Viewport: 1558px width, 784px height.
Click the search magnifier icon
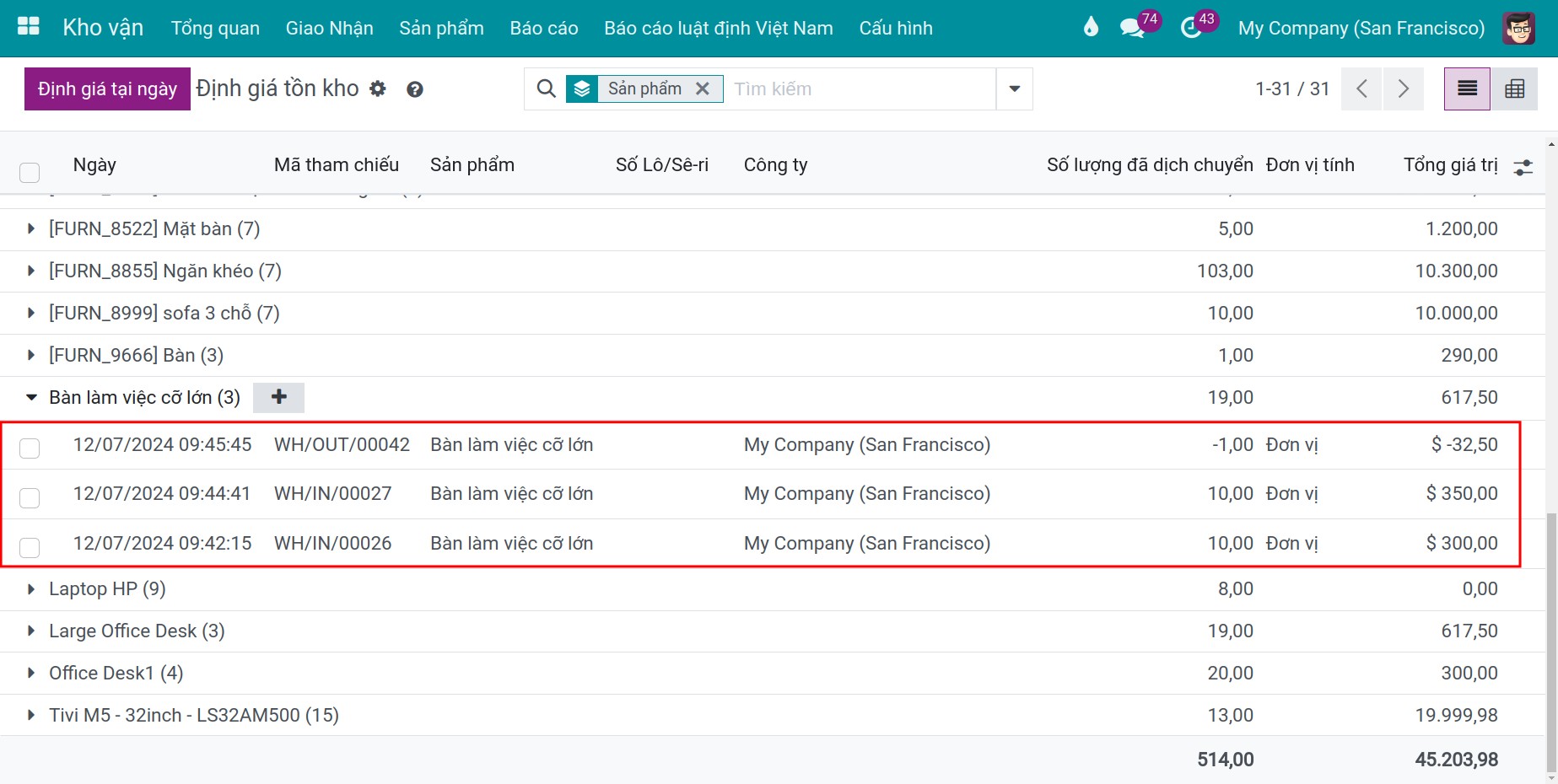point(547,89)
